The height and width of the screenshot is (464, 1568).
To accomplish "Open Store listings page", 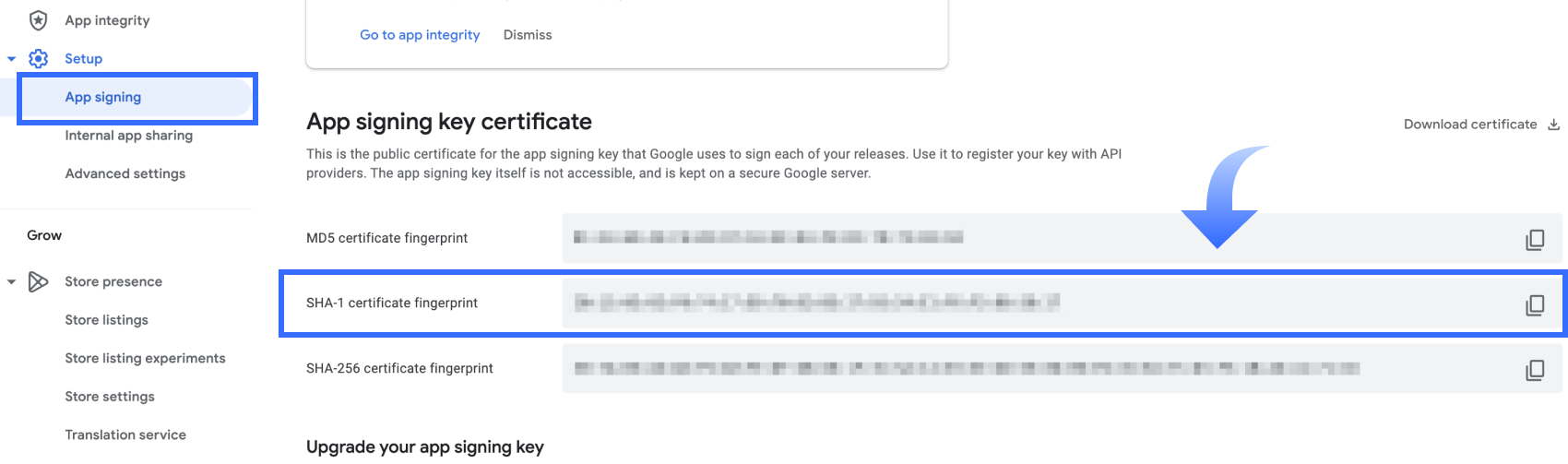I will click(x=107, y=320).
